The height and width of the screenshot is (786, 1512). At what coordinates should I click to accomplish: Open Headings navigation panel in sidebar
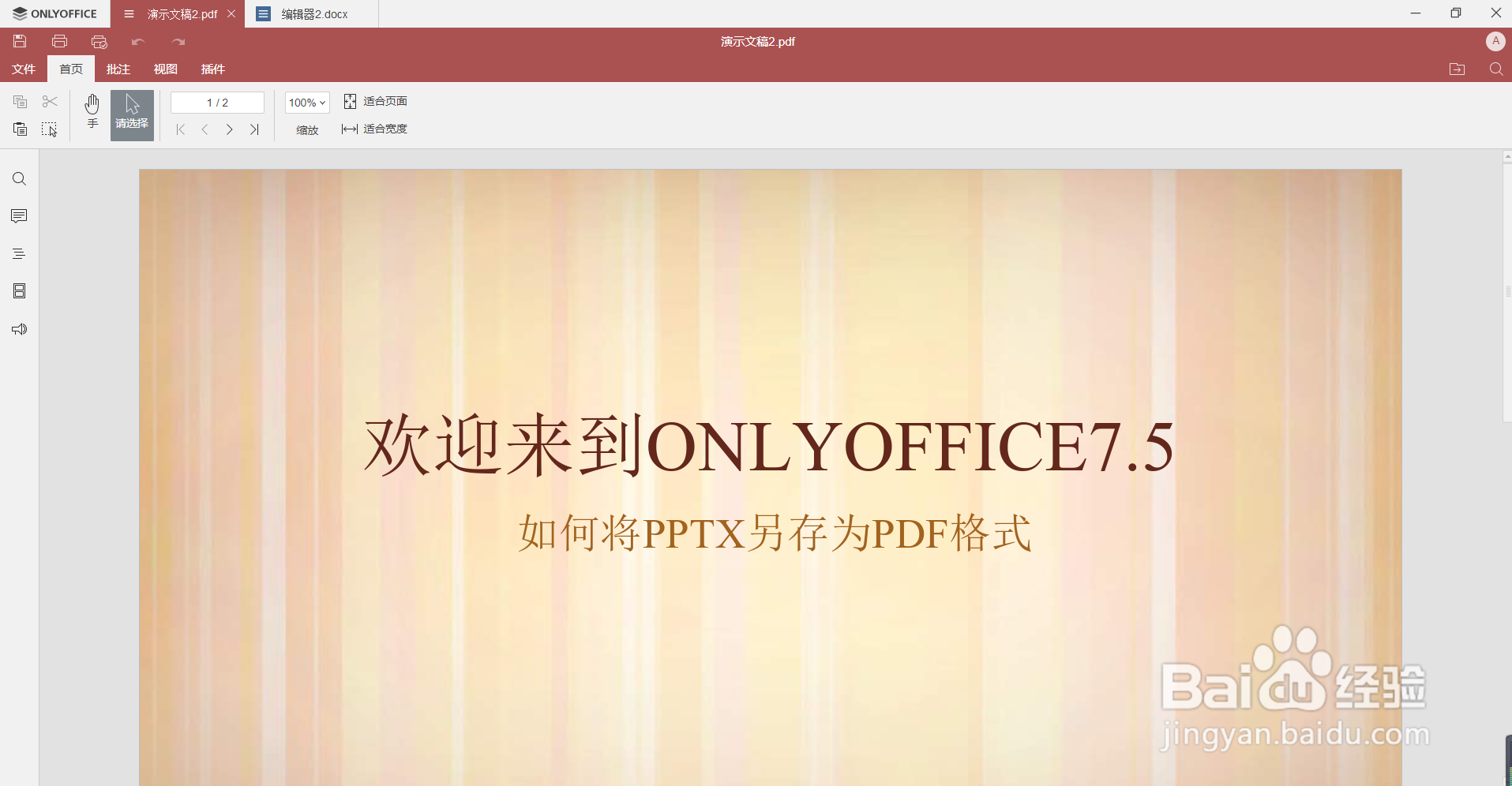pos(20,254)
